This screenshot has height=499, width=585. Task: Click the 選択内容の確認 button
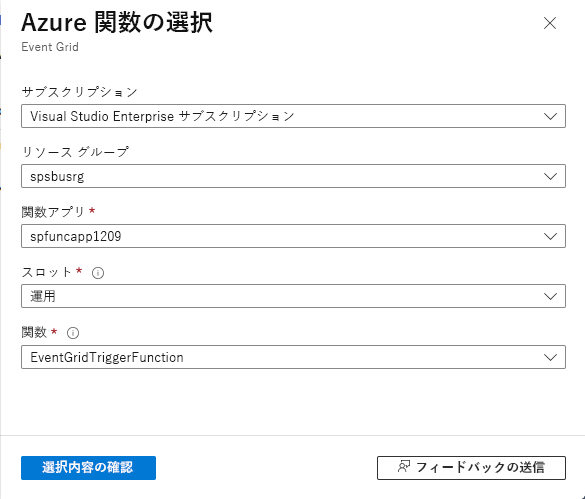click(x=88, y=468)
